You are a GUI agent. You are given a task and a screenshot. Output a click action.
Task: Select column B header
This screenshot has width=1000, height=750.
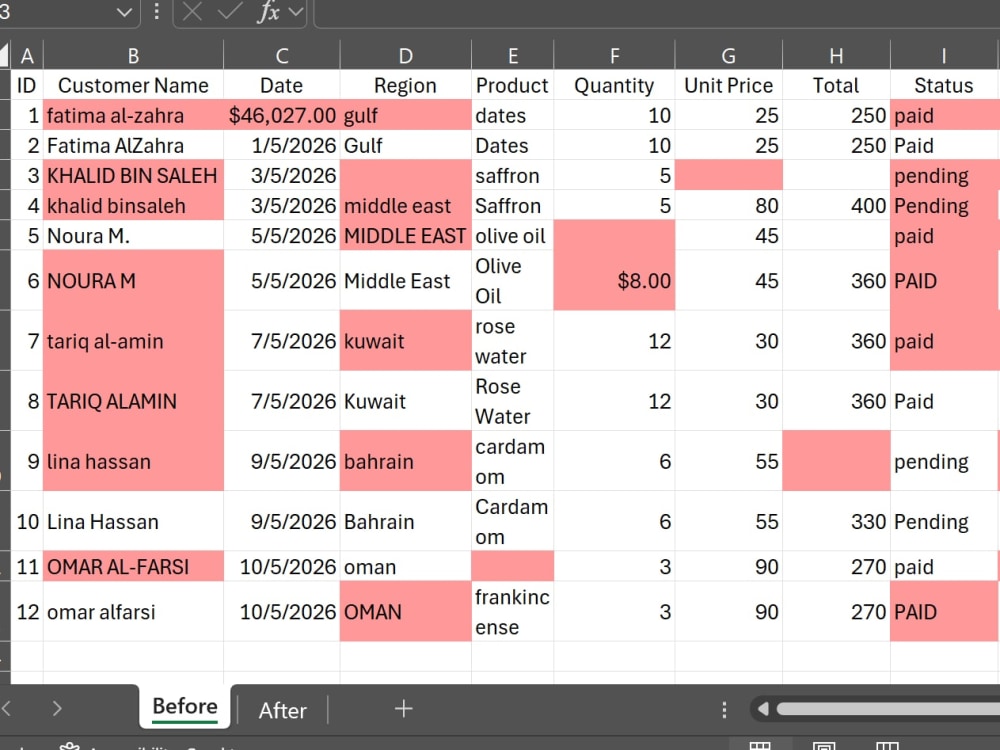(x=133, y=55)
